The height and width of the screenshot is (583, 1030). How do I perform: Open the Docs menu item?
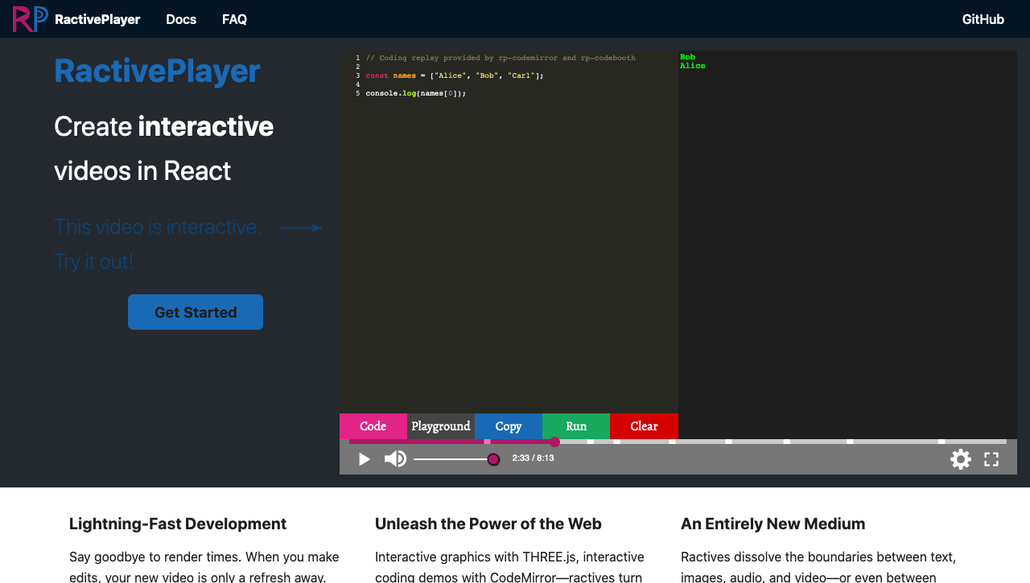(181, 19)
